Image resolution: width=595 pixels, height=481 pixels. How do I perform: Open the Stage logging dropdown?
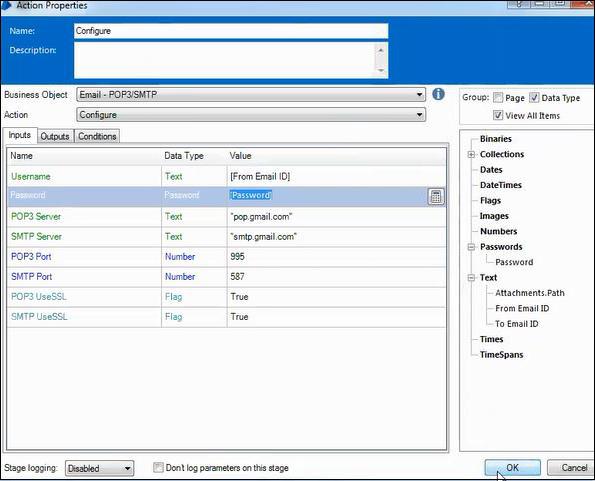(x=99, y=468)
